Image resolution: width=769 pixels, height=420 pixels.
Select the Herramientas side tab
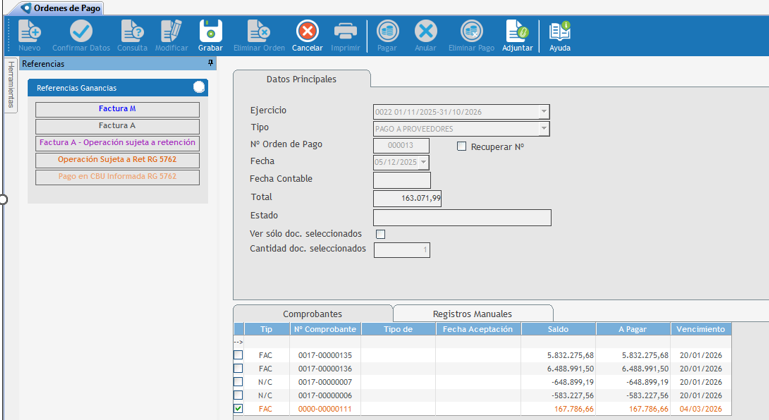pyautogui.click(x=11, y=85)
